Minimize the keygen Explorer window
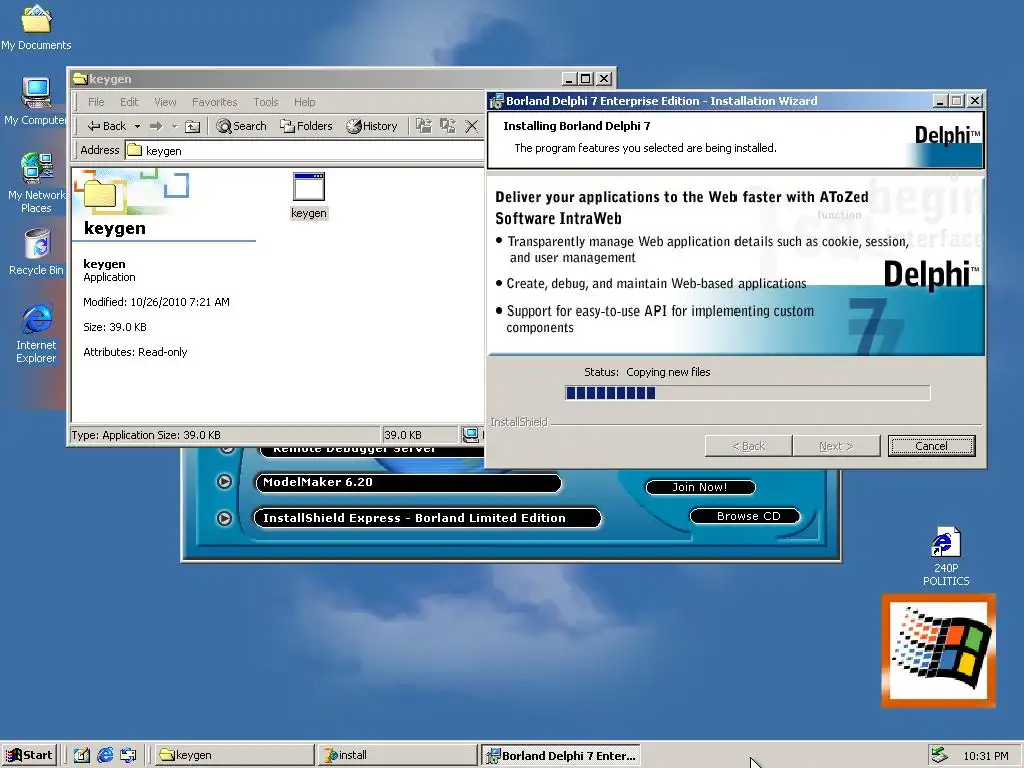The image size is (1024, 768). pyautogui.click(x=569, y=79)
